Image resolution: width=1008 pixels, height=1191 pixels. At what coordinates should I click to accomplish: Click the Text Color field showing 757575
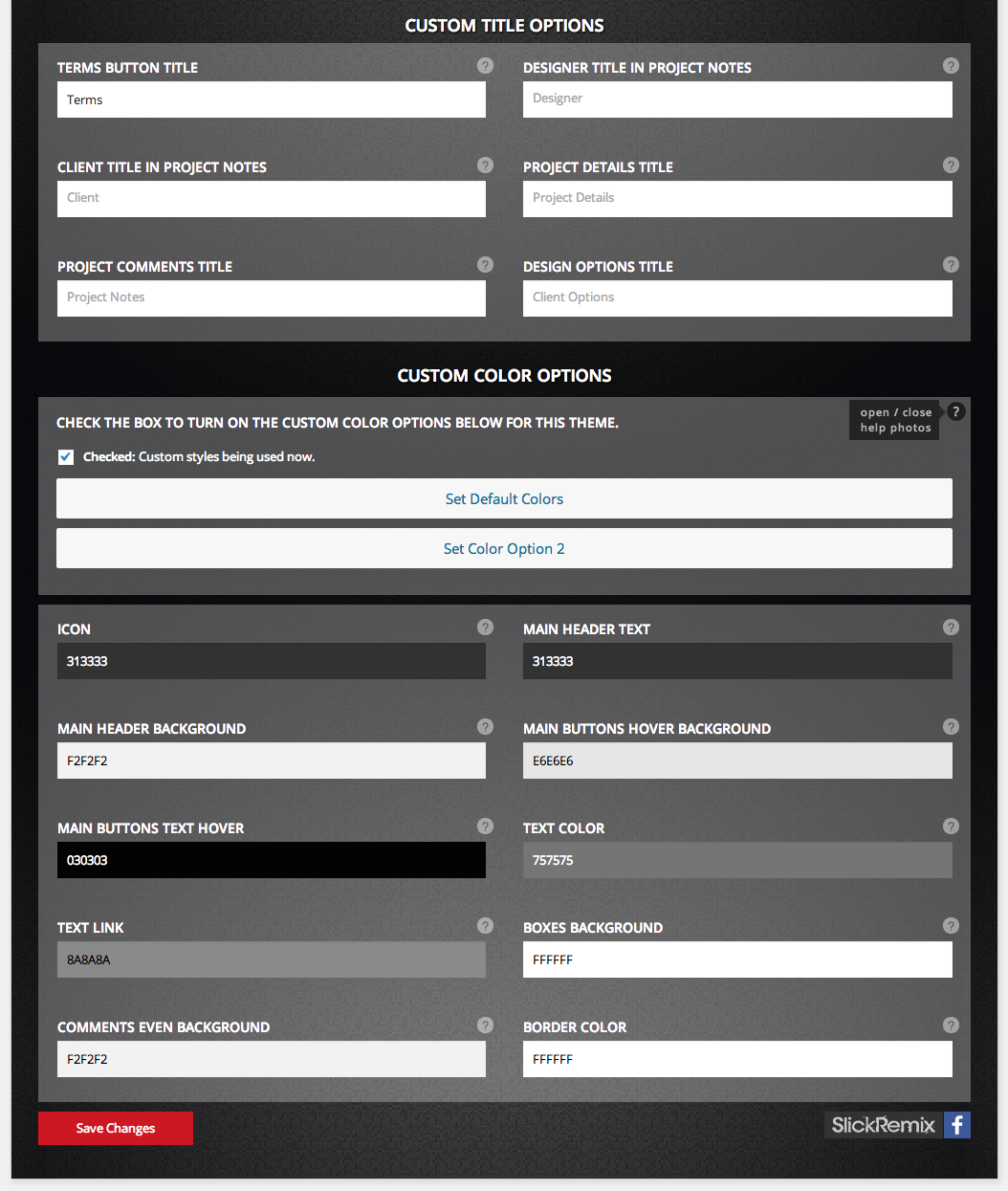(737, 860)
